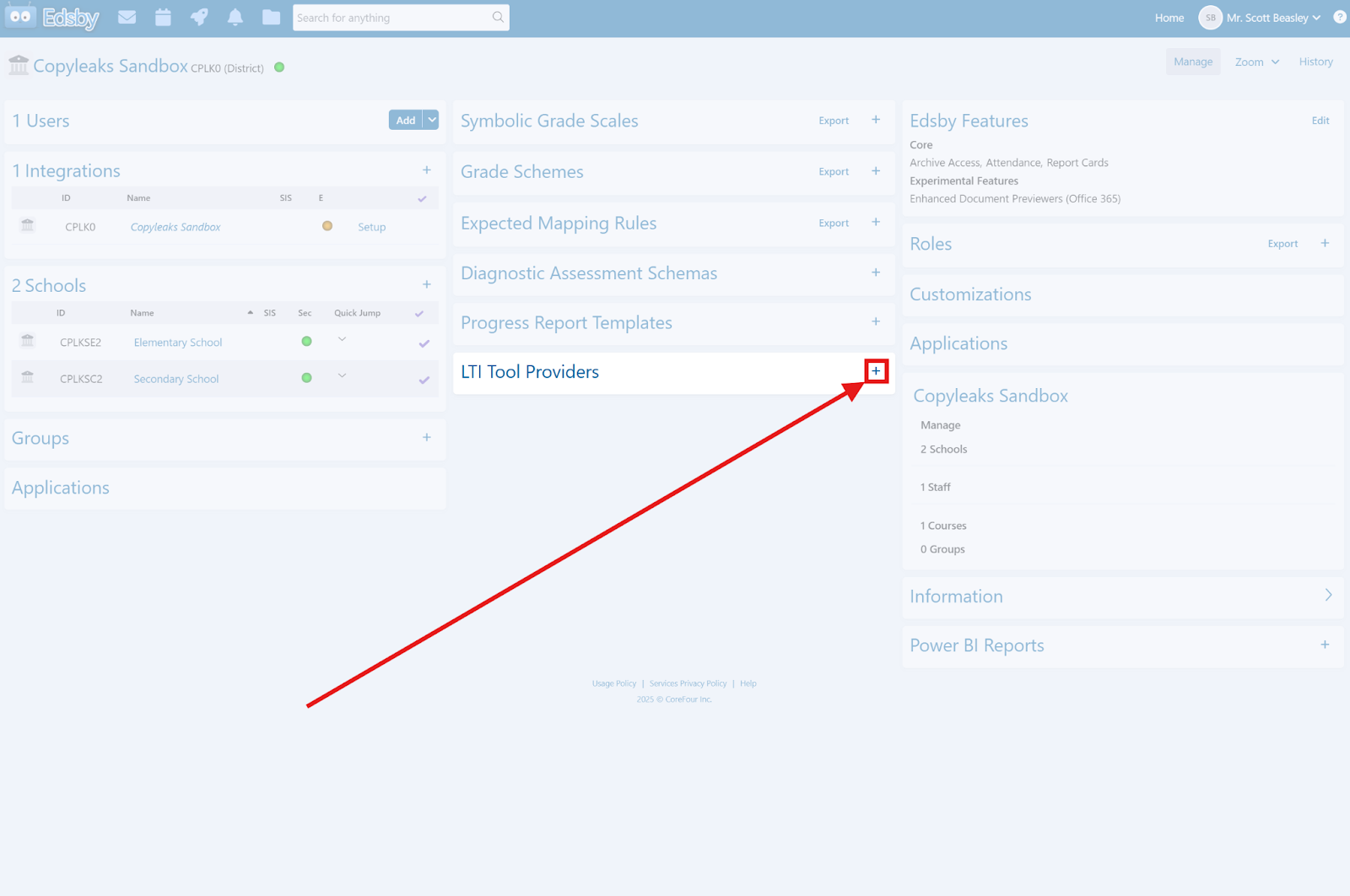Add an Expected Mapping Rule with plus
This screenshot has height=896, width=1350.
pyautogui.click(x=876, y=222)
